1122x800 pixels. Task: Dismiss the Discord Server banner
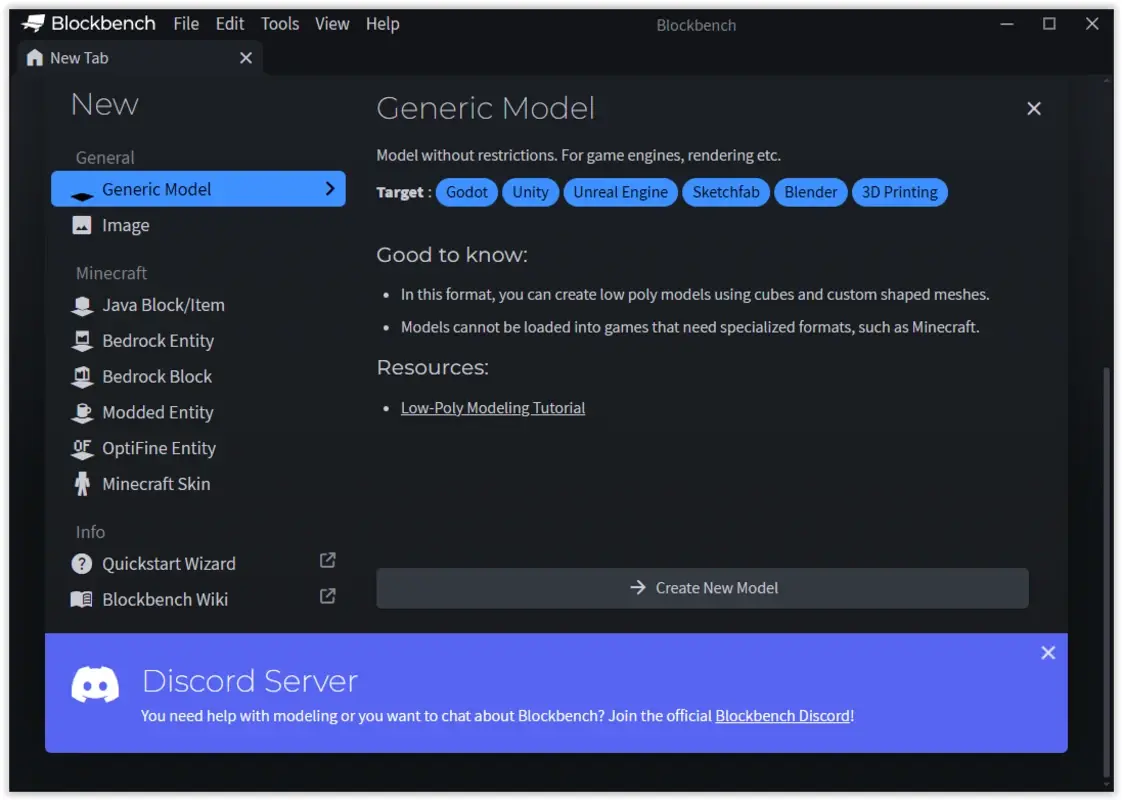[1048, 653]
